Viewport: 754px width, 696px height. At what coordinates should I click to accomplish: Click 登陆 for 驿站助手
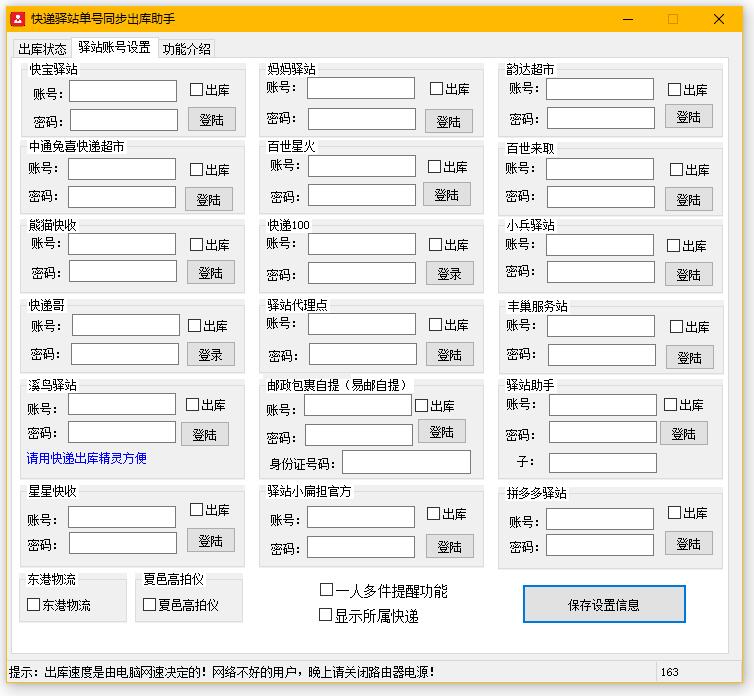click(684, 433)
